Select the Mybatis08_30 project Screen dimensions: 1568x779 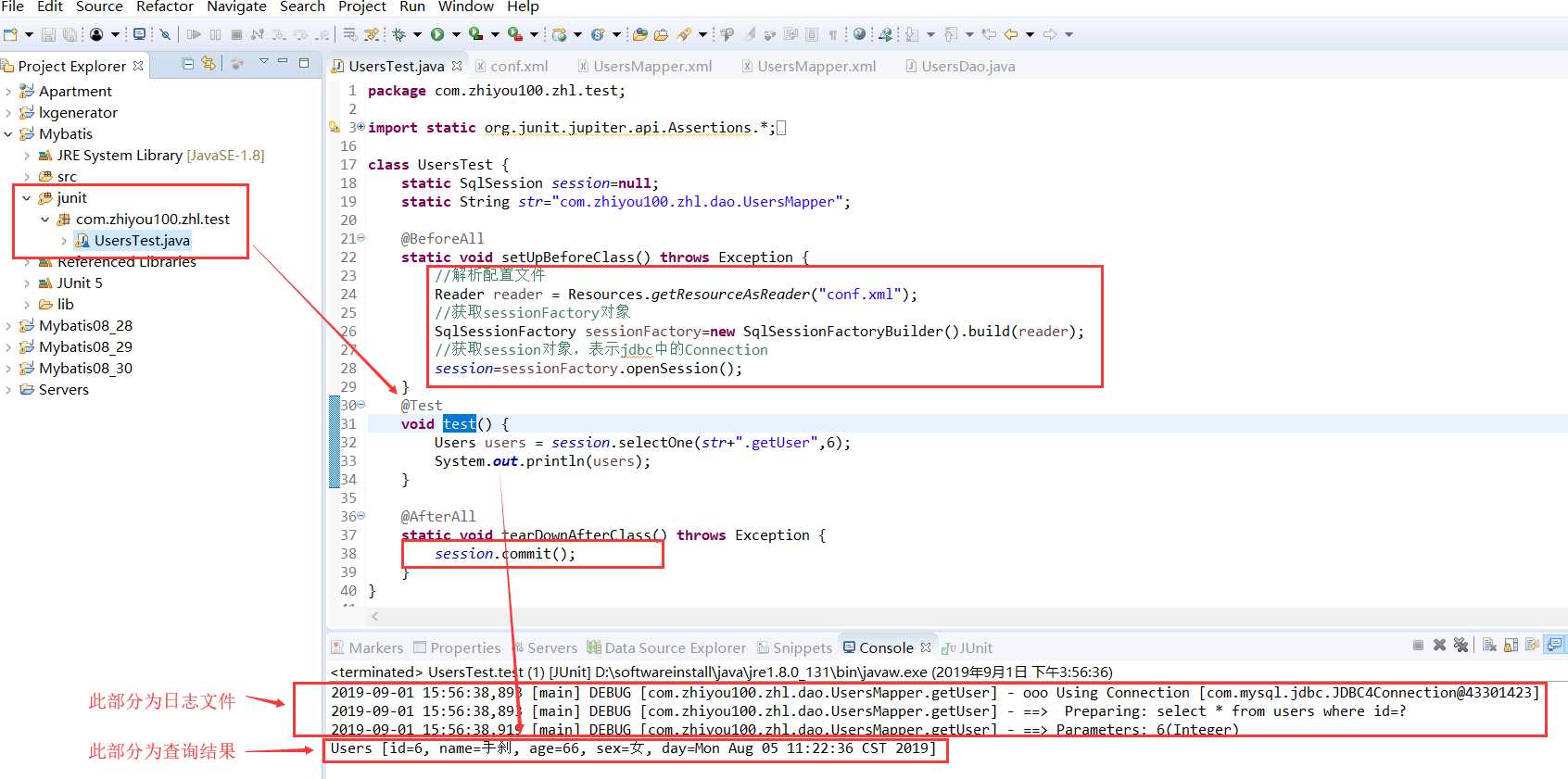point(76,368)
